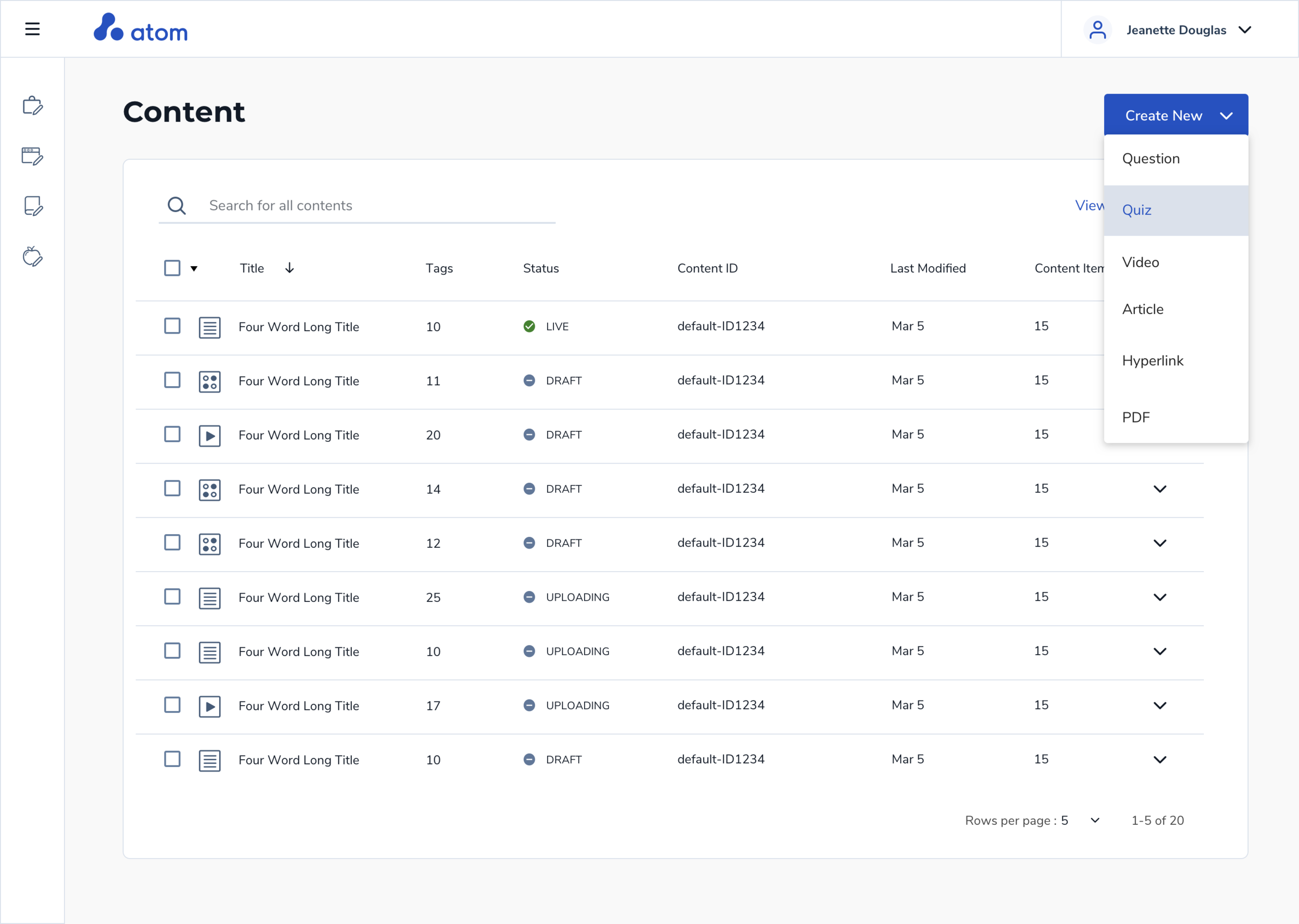
Task: Expand the row with 14 tags
Action: click(1160, 490)
